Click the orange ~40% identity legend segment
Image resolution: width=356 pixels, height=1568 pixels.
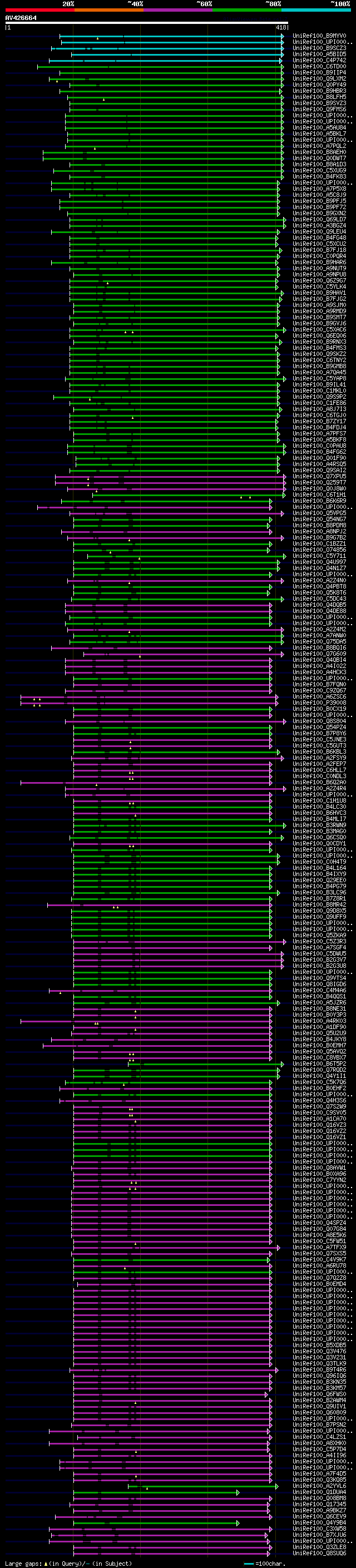(109, 10)
